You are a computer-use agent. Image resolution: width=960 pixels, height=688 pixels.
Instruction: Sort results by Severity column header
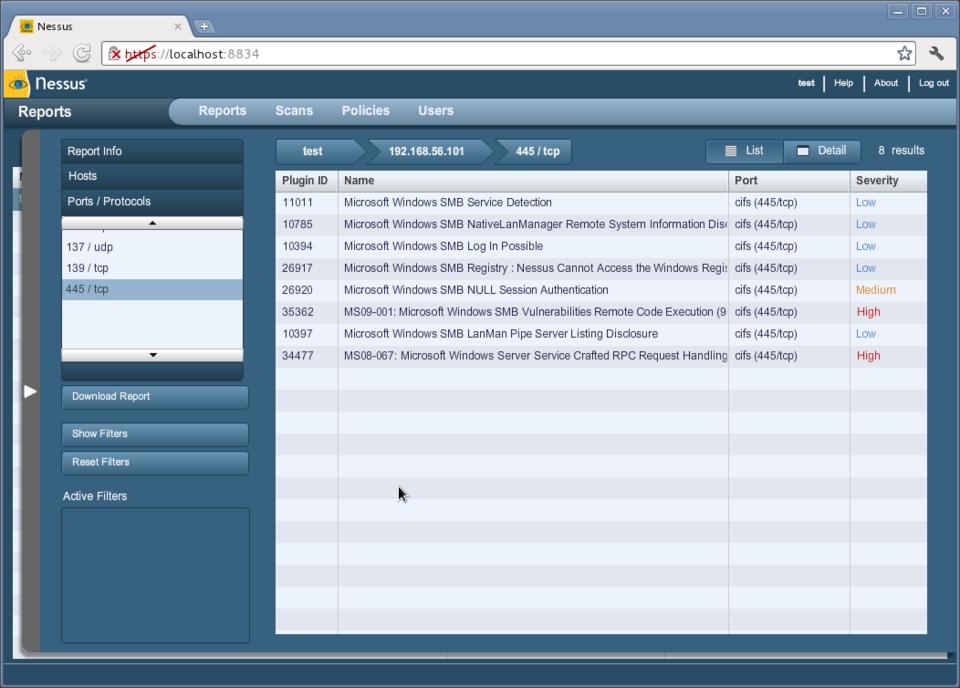tap(877, 181)
